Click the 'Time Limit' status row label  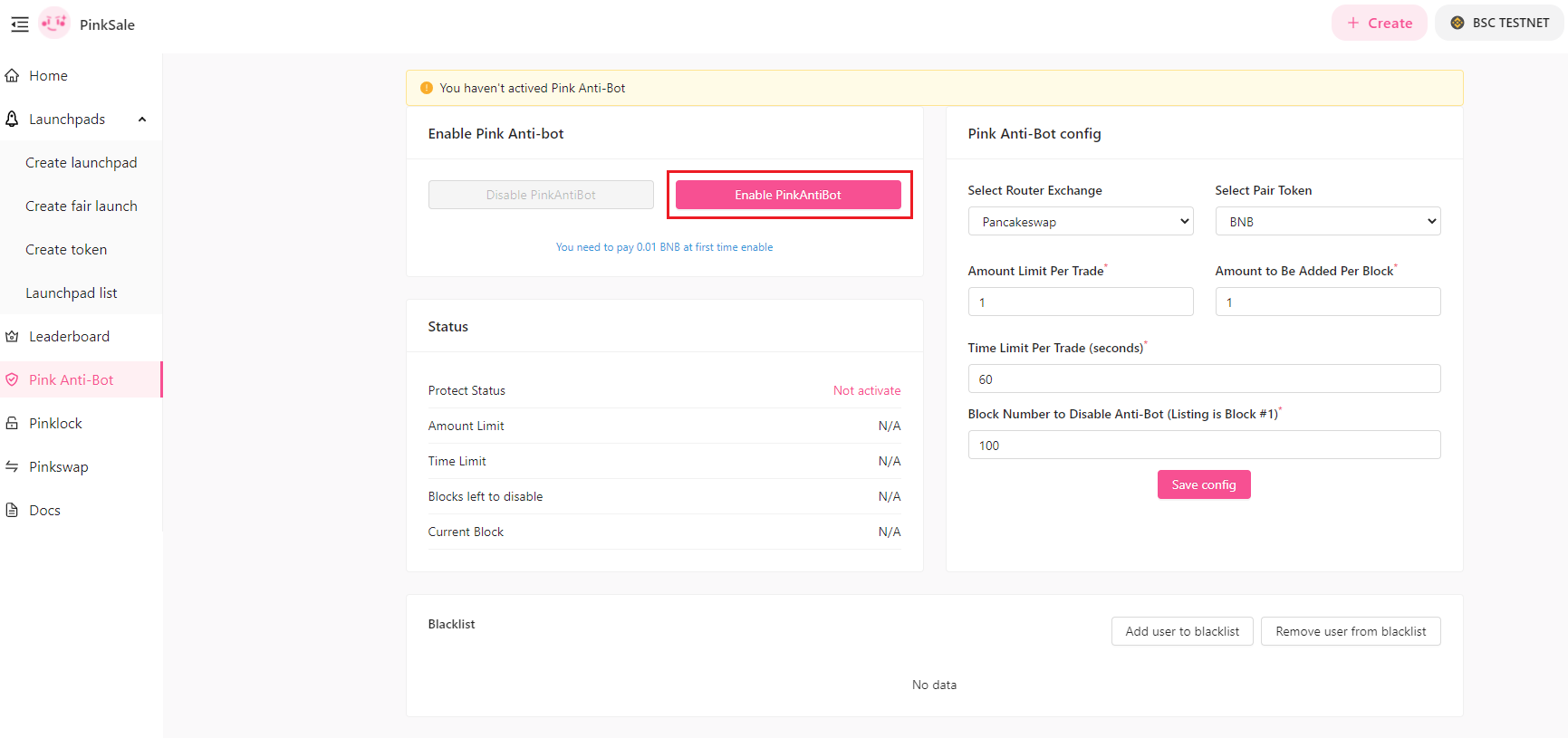[x=457, y=461]
